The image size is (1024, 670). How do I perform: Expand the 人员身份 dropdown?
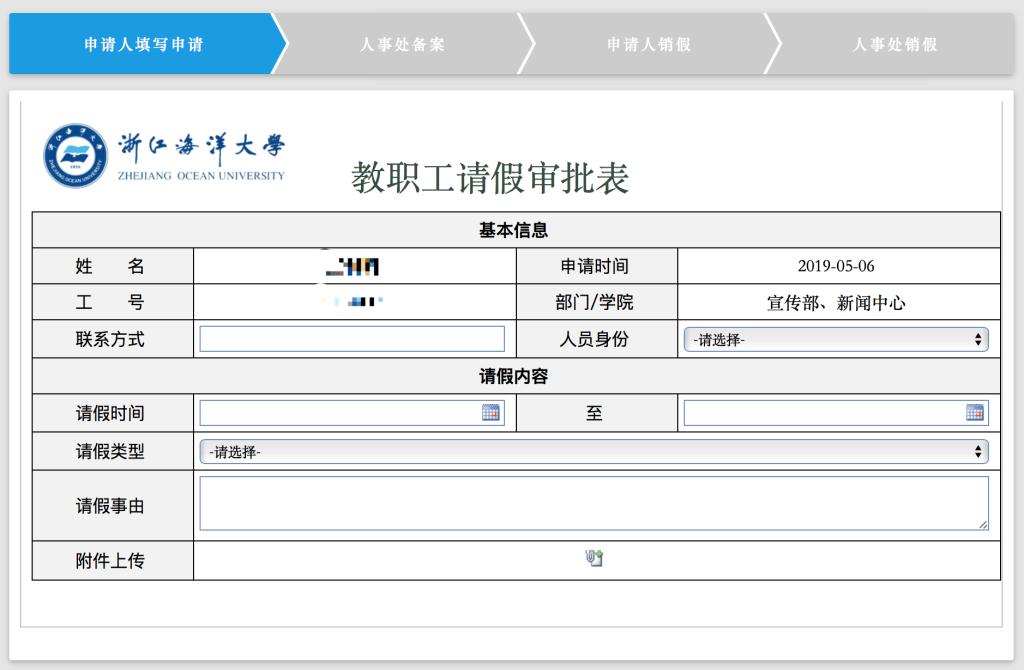point(835,339)
